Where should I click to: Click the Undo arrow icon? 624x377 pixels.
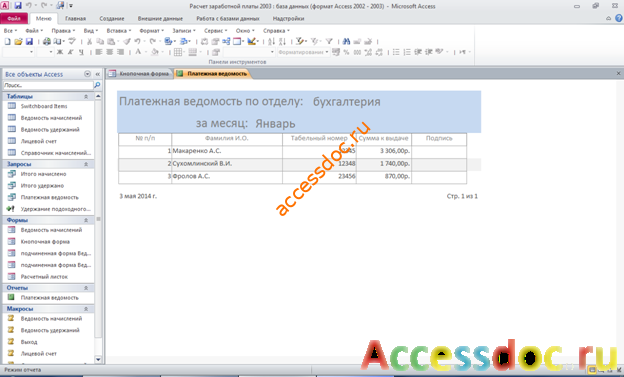coord(137,41)
